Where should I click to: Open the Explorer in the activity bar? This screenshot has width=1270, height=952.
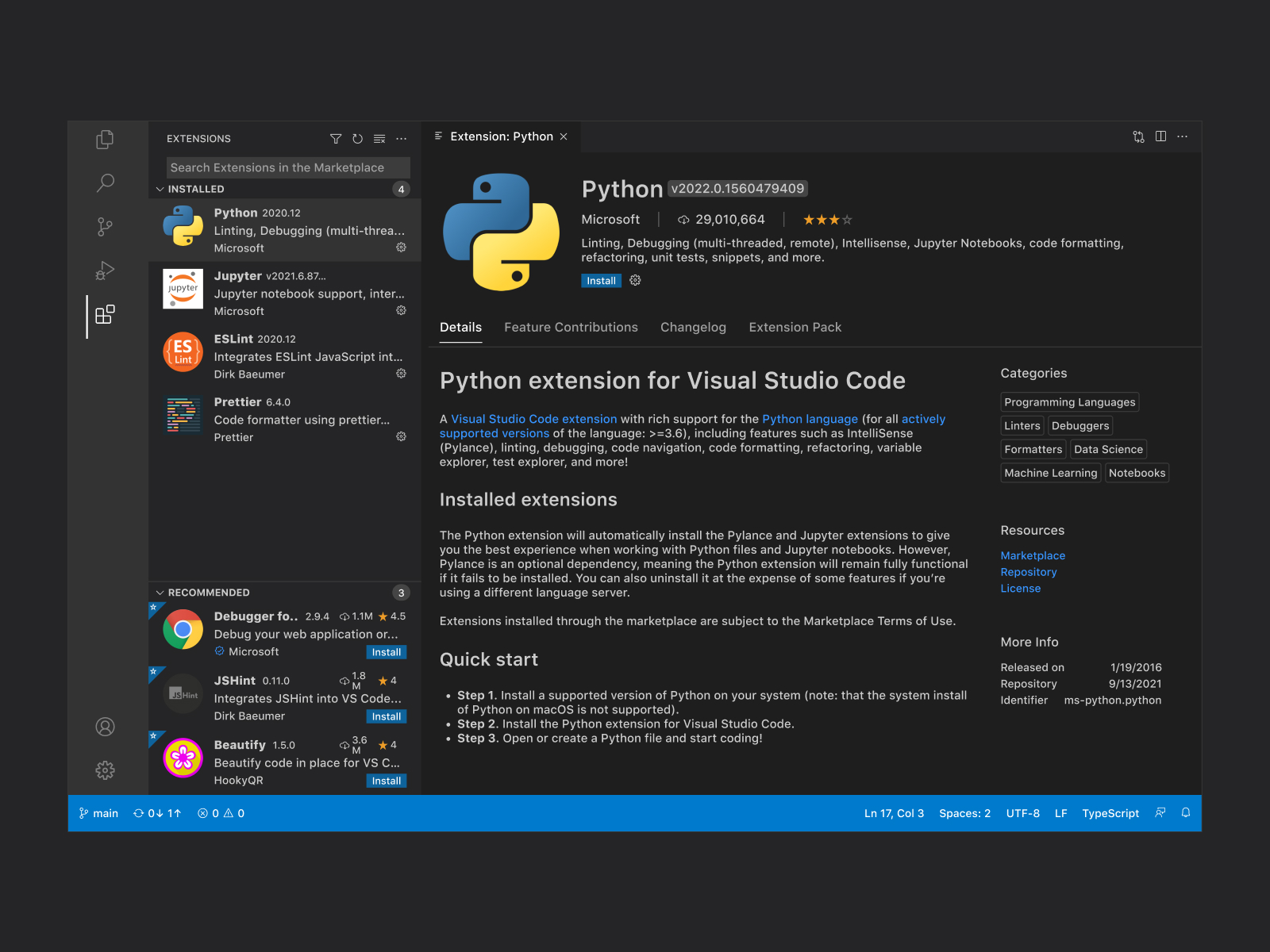104,139
